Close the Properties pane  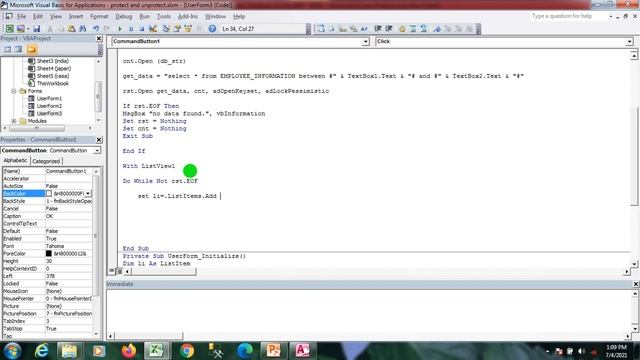pyautogui.click(x=99, y=140)
